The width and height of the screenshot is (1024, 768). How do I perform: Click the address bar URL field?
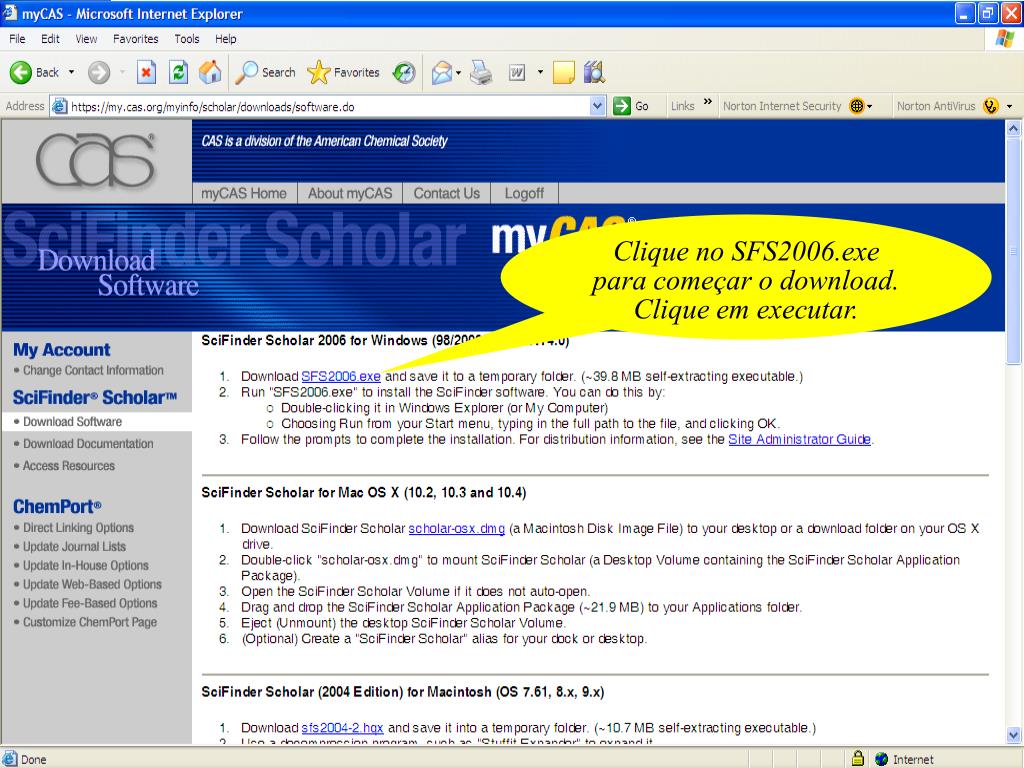[328, 106]
